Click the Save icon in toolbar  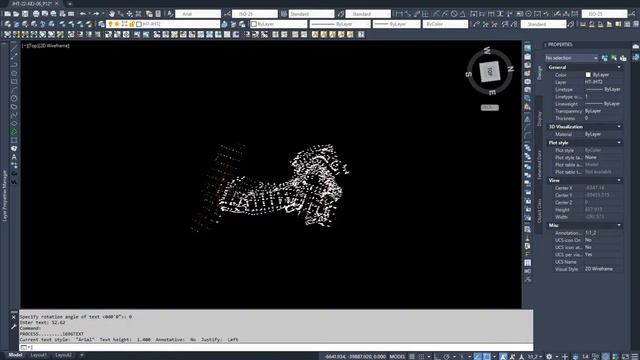[25, 14]
